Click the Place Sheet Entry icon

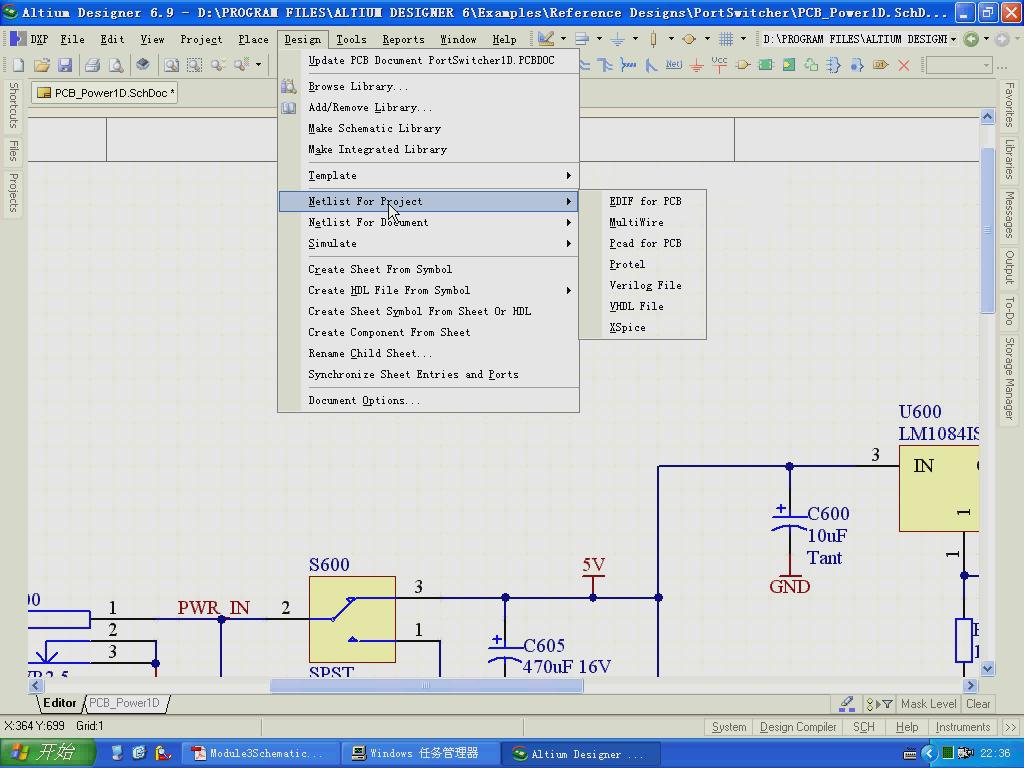[x=788, y=65]
